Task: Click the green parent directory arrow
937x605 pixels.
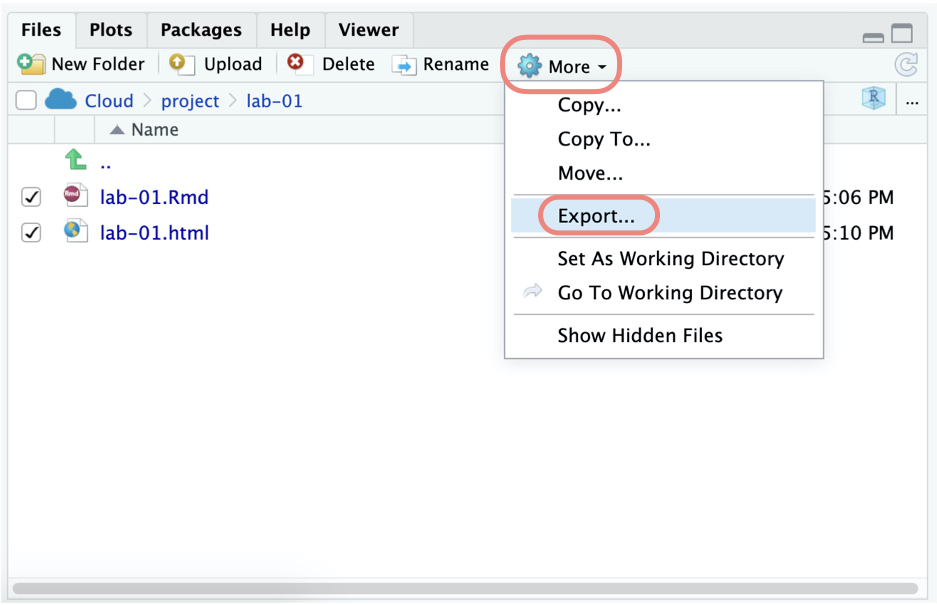Action: (x=75, y=160)
